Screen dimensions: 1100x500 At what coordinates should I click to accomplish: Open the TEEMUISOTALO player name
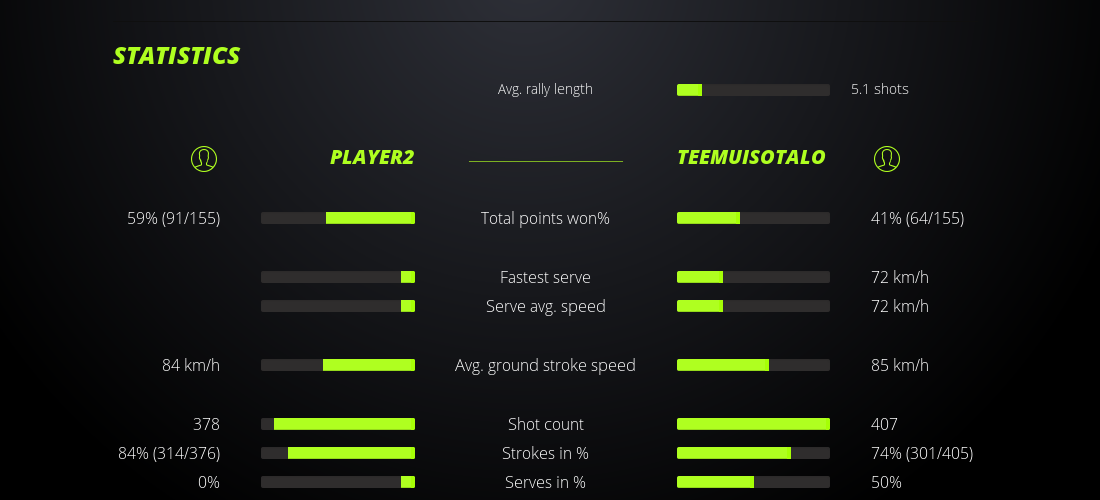pos(751,157)
